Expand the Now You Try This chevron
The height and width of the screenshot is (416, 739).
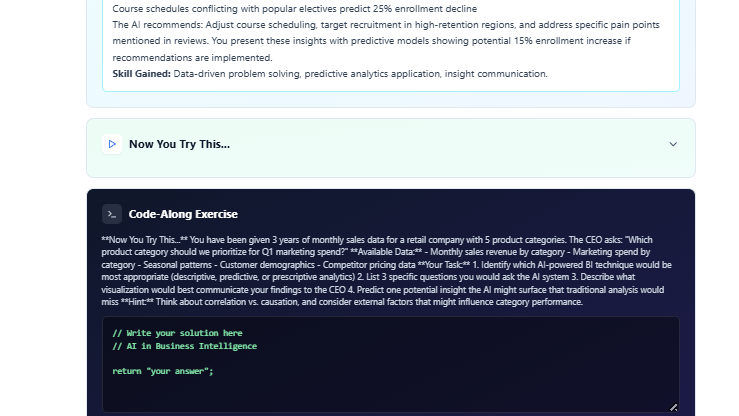tap(673, 144)
